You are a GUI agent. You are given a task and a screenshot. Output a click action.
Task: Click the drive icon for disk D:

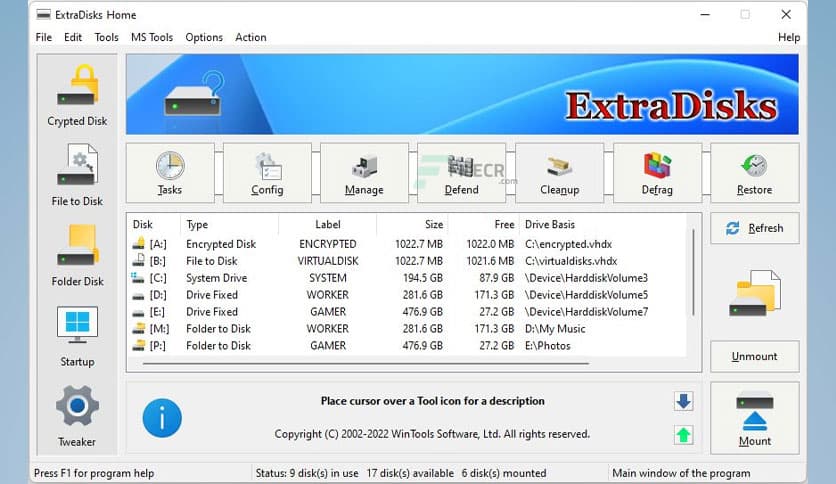[x=139, y=295]
